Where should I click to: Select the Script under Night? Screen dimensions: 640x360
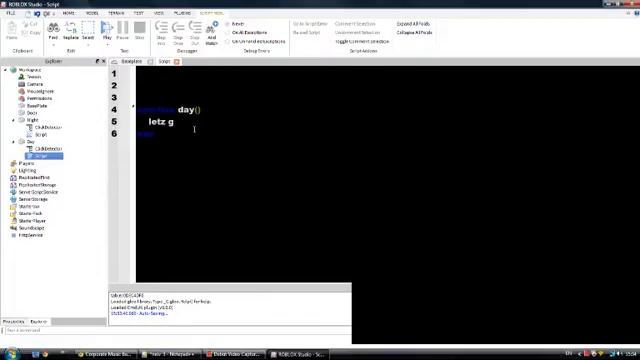tap(41, 135)
